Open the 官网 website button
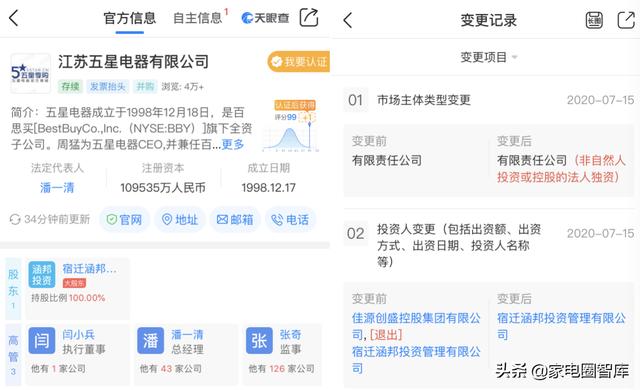 pos(124,220)
